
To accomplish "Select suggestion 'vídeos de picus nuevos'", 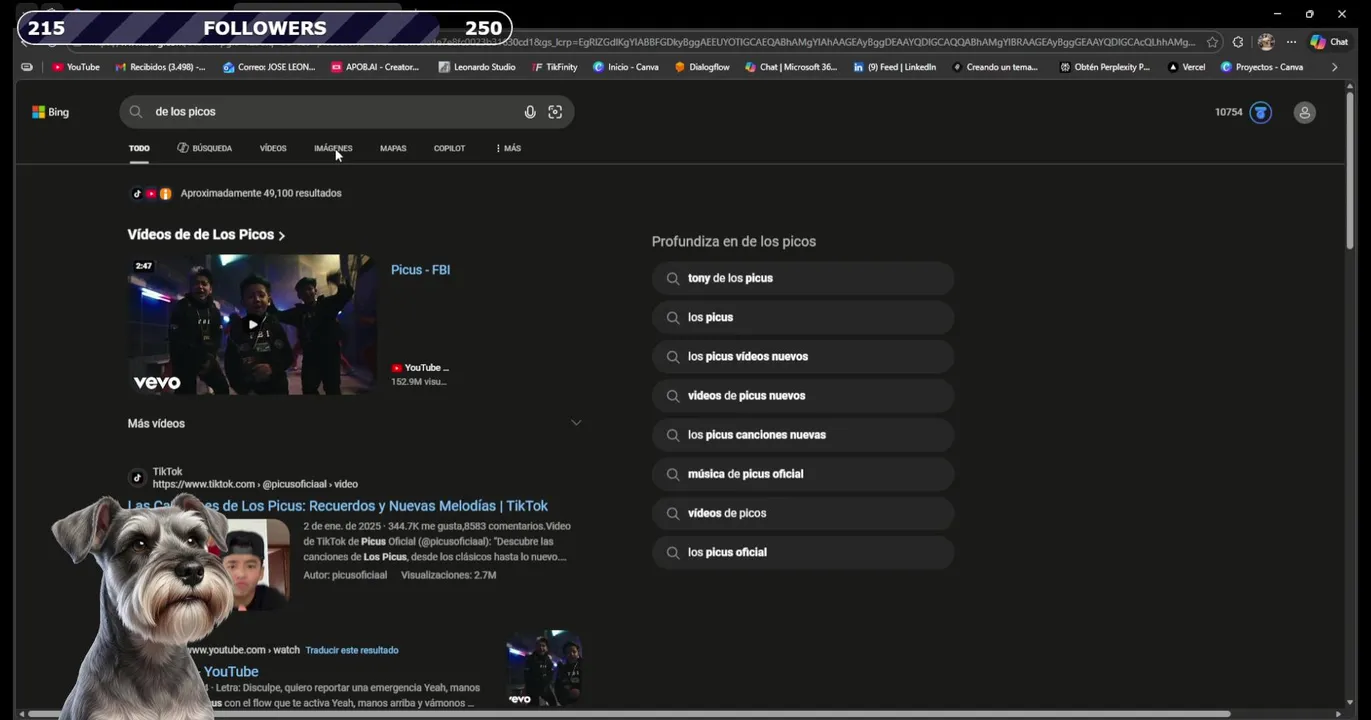I will [803, 395].
